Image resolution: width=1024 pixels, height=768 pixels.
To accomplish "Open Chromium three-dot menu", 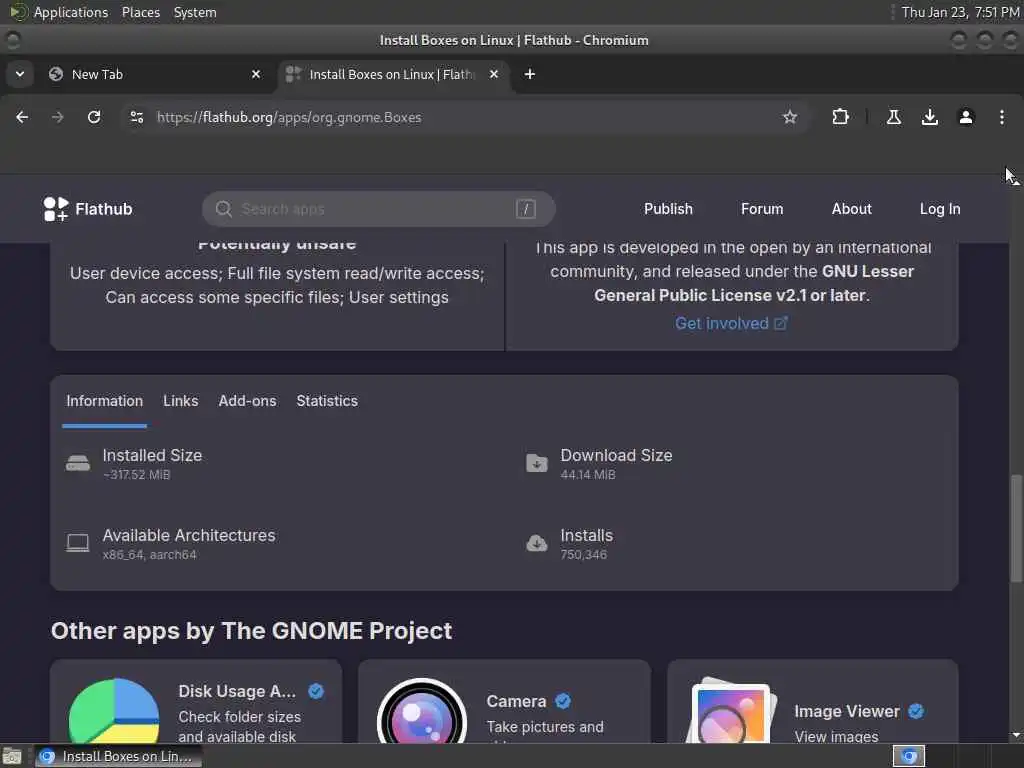I will click(1002, 117).
